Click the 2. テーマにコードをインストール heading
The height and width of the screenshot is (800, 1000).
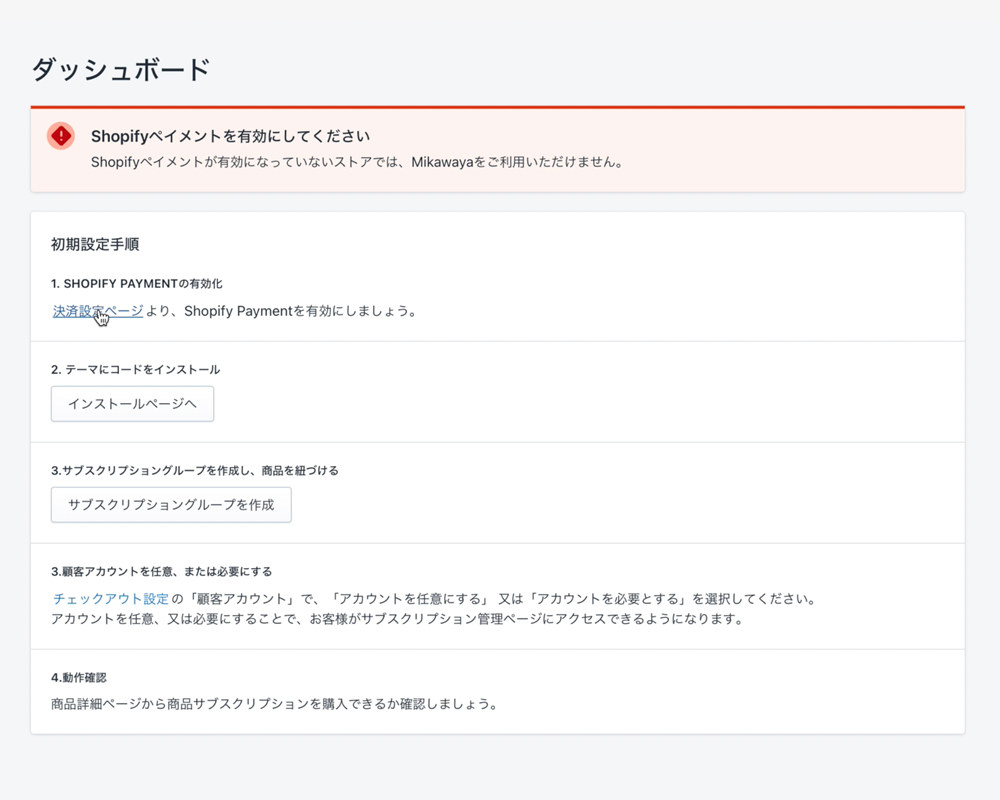(135, 369)
